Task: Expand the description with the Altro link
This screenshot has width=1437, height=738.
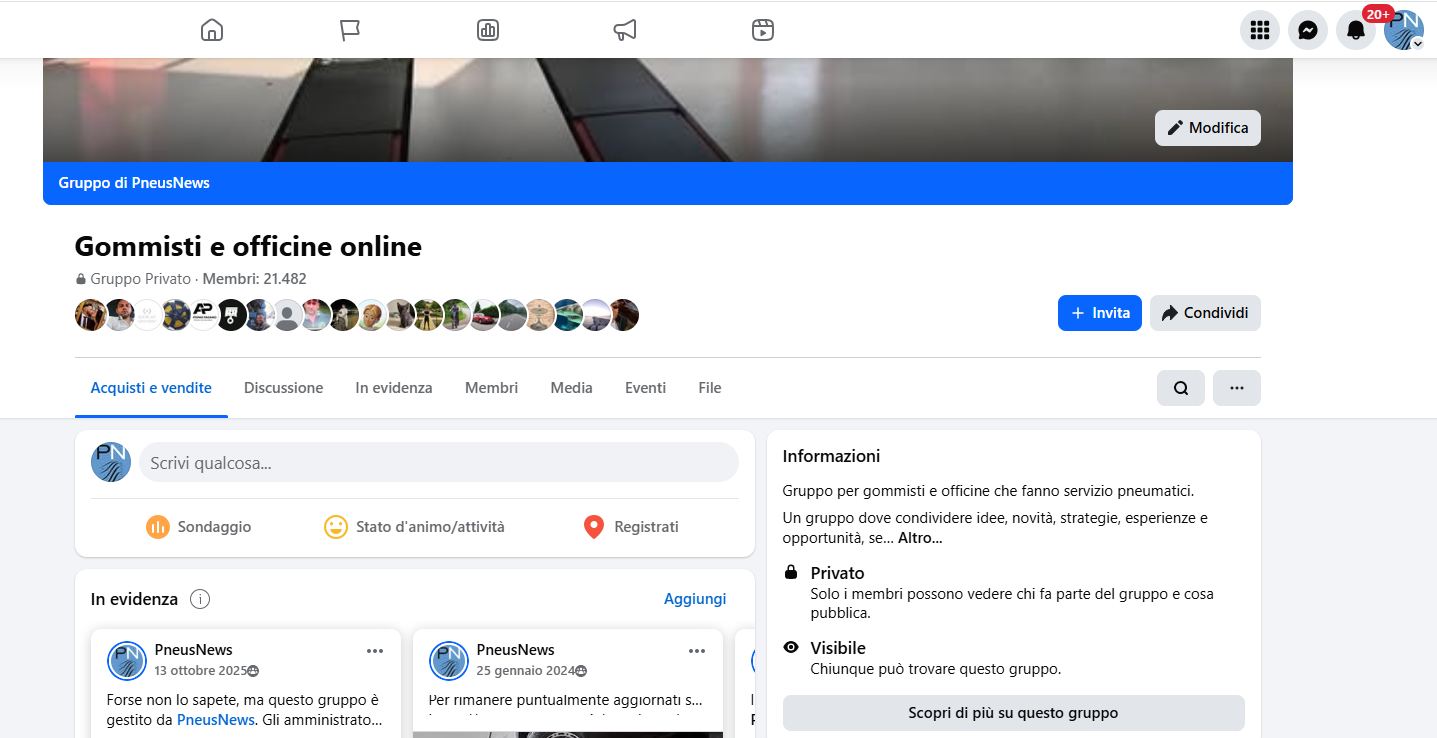Action: (920, 538)
